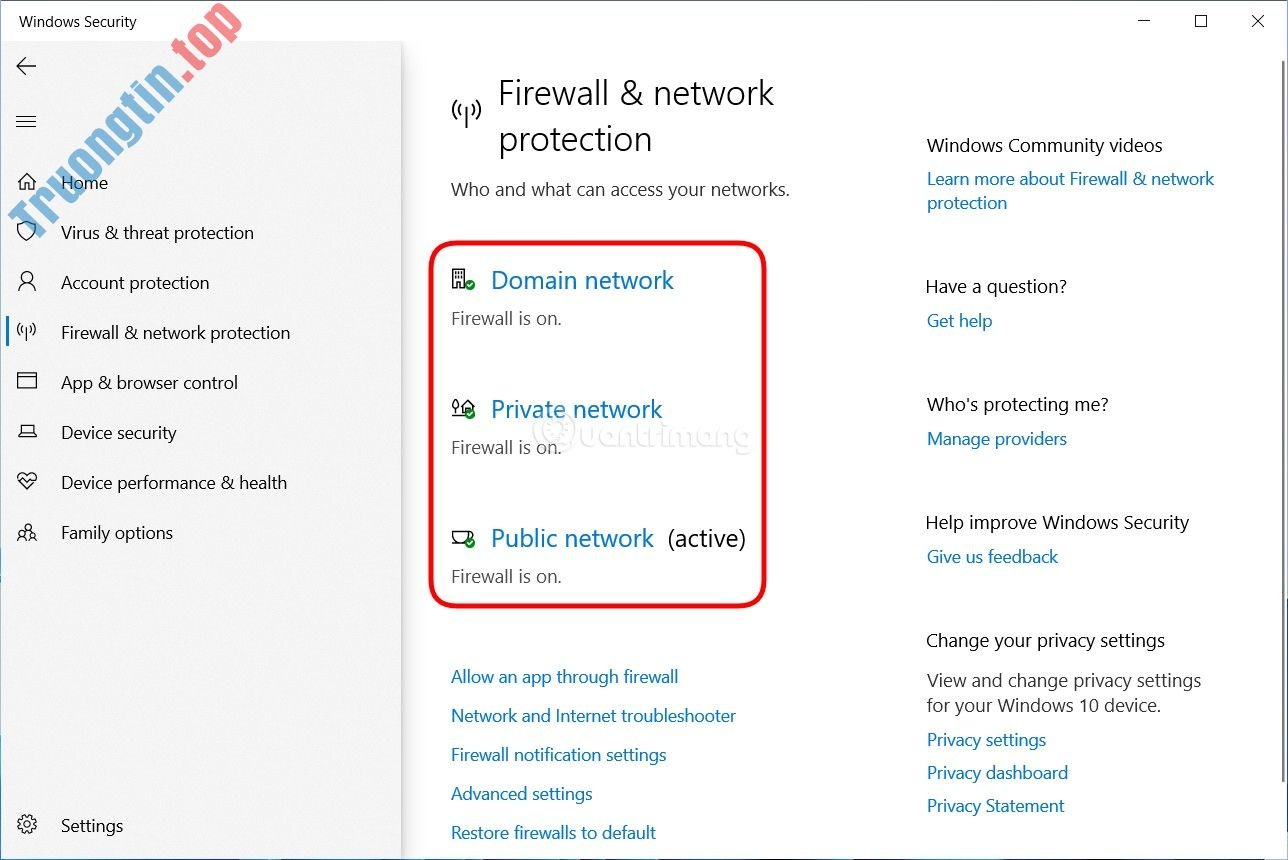Image resolution: width=1288 pixels, height=860 pixels.
Task: Click the back arrow icon
Action: [x=27, y=67]
